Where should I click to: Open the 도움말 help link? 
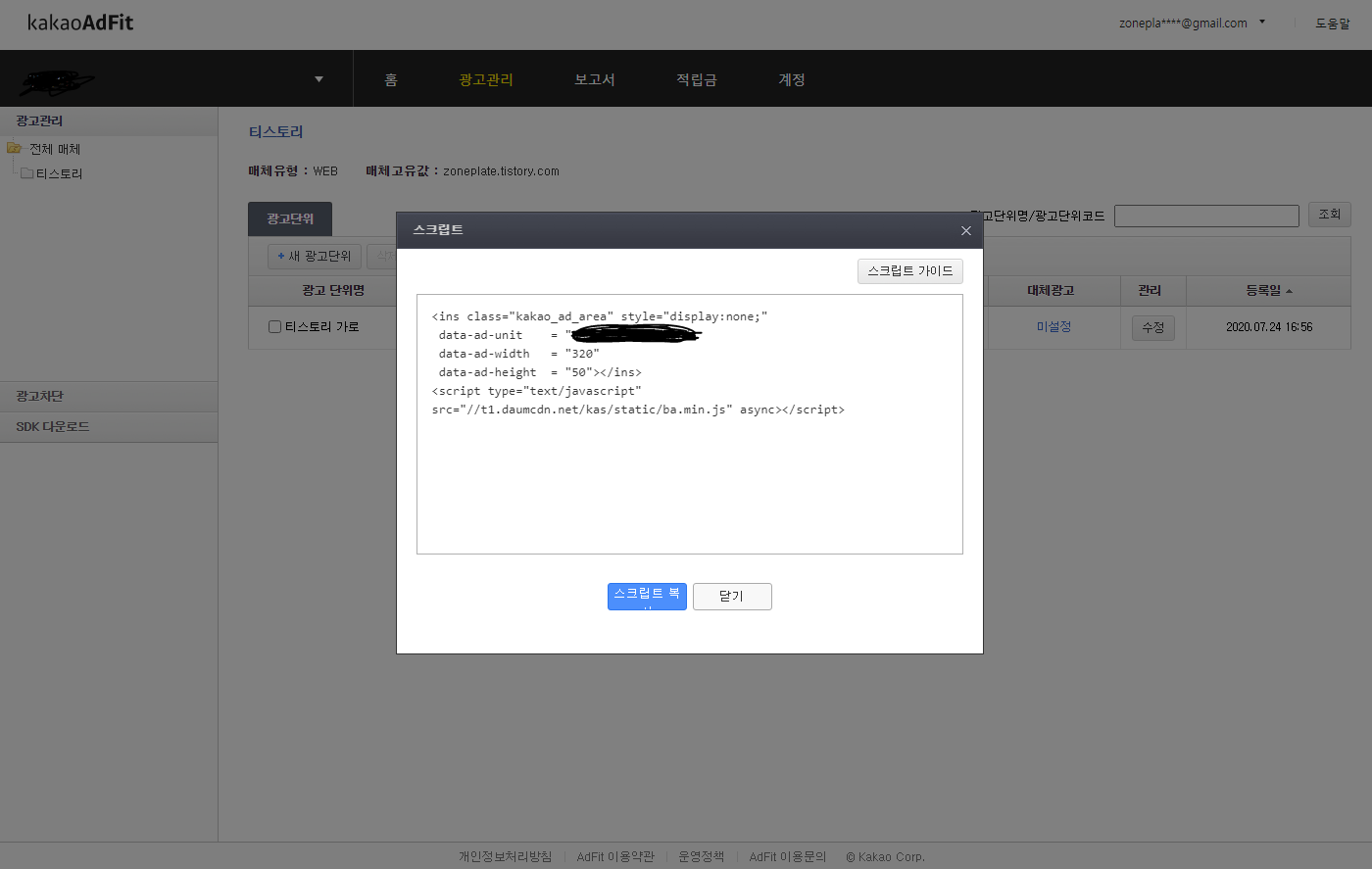[x=1333, y=23]
